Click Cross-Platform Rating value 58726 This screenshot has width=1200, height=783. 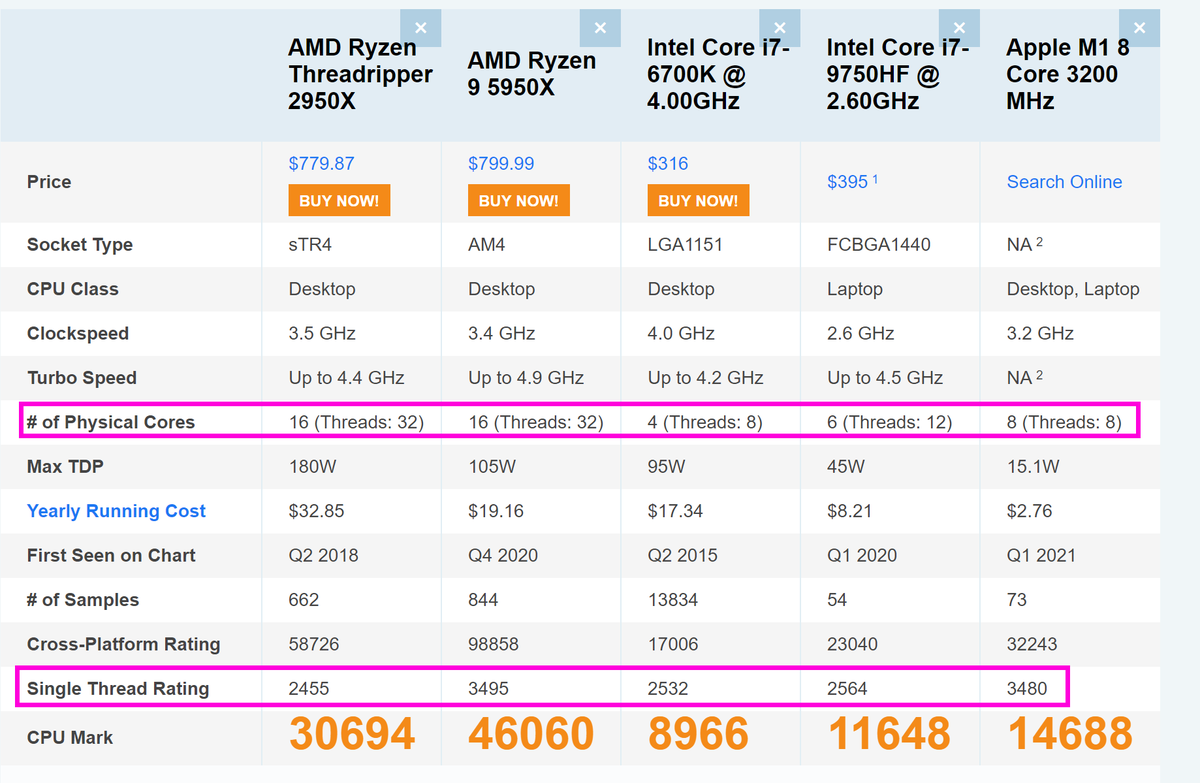tap(314, 644)
